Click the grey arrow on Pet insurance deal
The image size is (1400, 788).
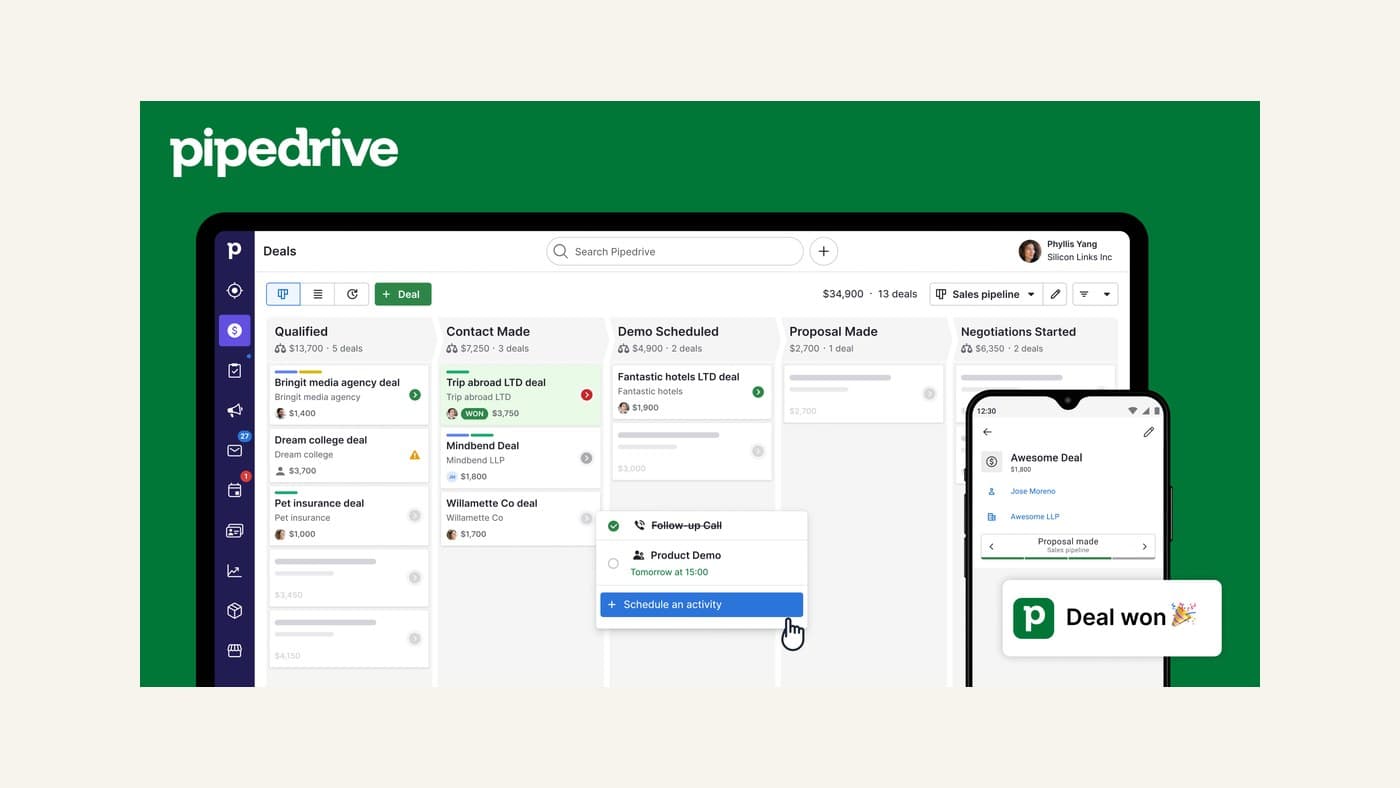[415, 516]
